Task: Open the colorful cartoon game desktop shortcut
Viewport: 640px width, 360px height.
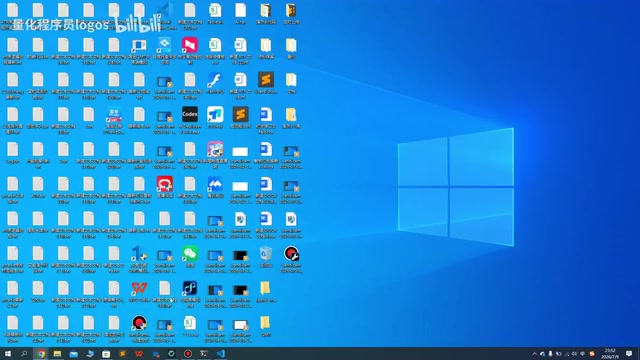Action: [x=215, y=149]
